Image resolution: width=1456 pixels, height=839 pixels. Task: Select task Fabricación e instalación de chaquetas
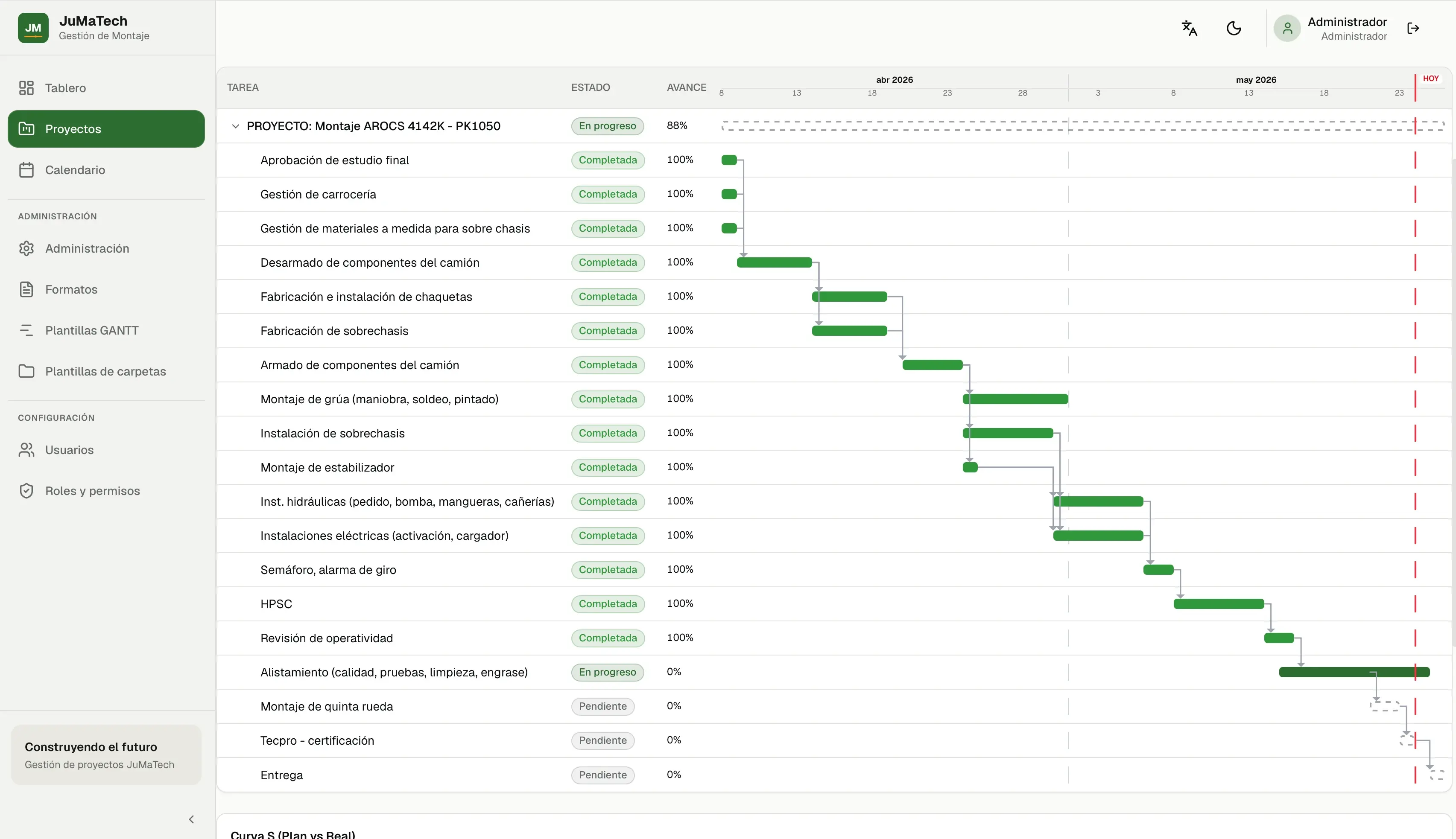click(366, 296)
